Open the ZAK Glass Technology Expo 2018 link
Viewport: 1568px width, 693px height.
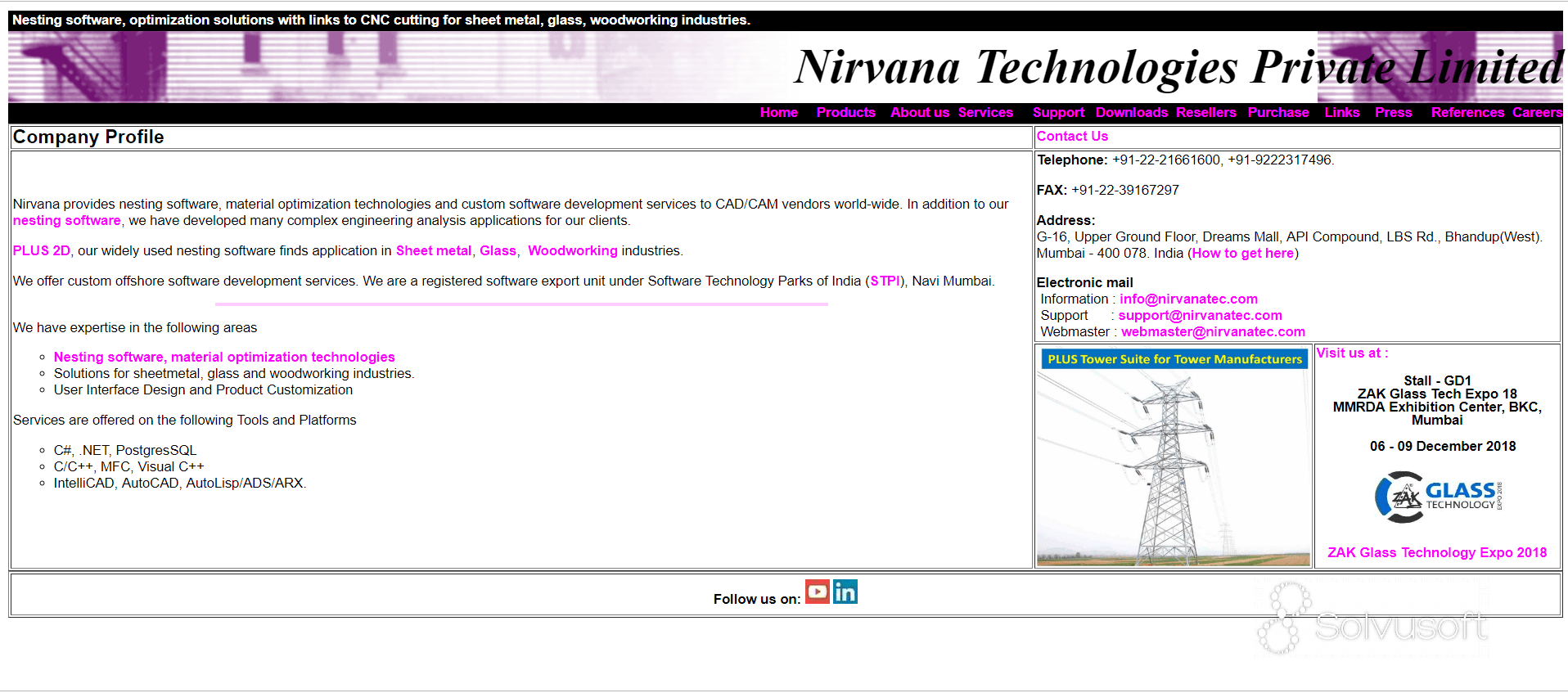pos(1437,553)
